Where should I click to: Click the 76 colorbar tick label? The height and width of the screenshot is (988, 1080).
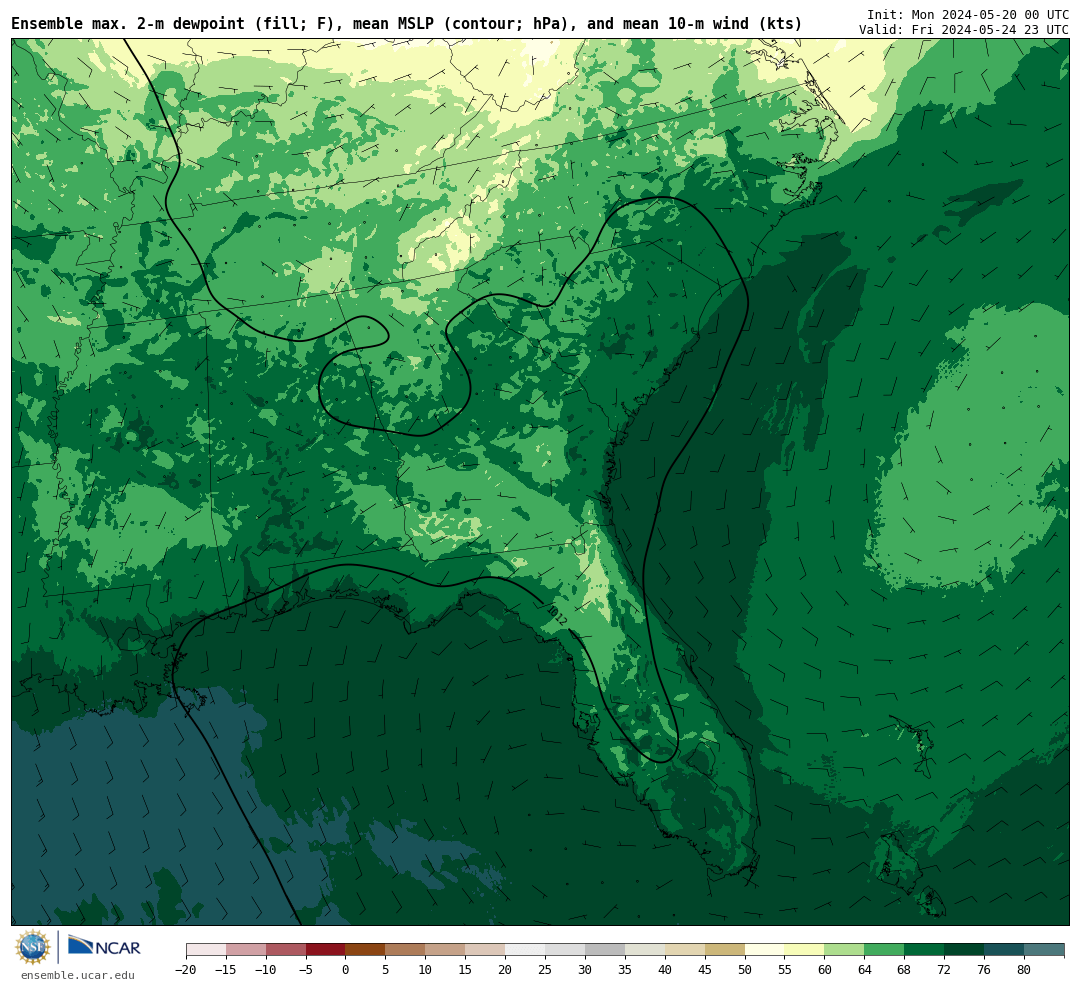click(985, 970)
